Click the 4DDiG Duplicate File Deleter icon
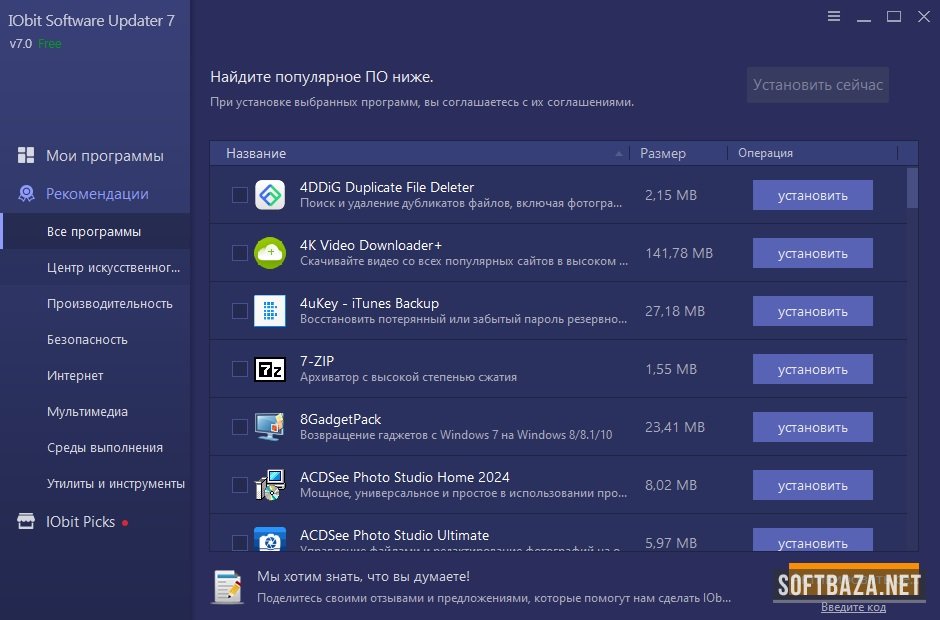 click(270, 195)
